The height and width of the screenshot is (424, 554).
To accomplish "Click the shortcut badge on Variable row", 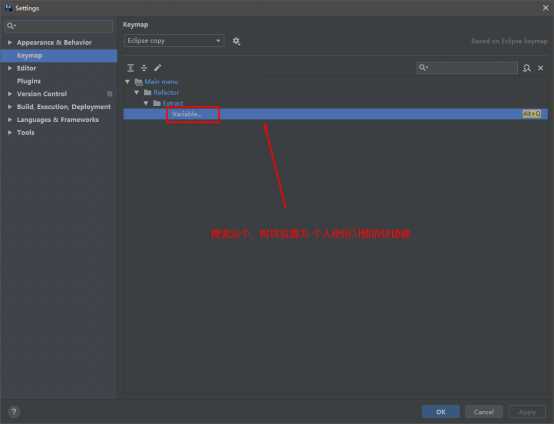I will 532,114.
